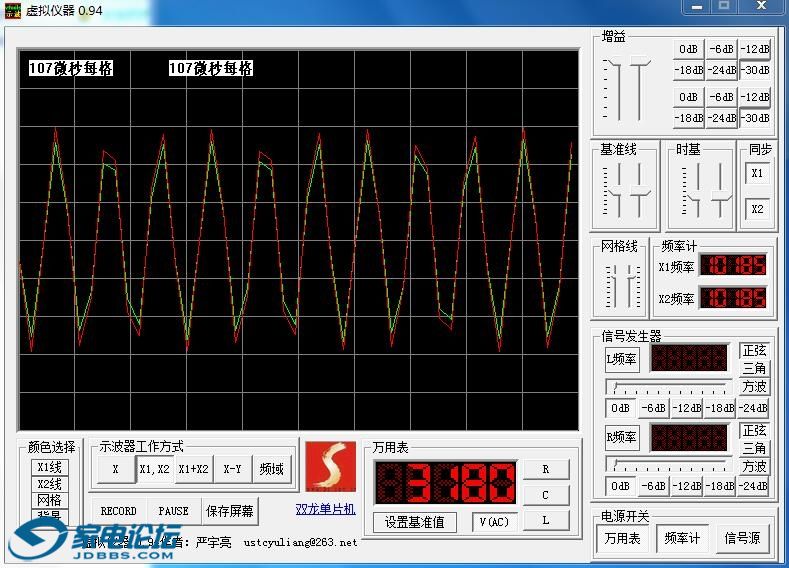
Task: Select X1,X2 dual-channel mode
Action: [x=154, y=469]
